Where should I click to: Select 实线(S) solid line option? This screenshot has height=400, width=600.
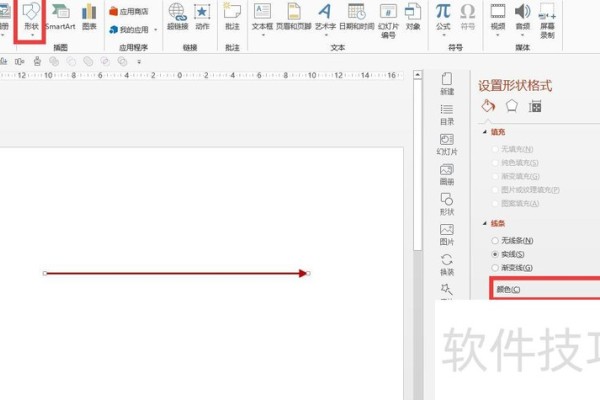click(x=508, y=254)
